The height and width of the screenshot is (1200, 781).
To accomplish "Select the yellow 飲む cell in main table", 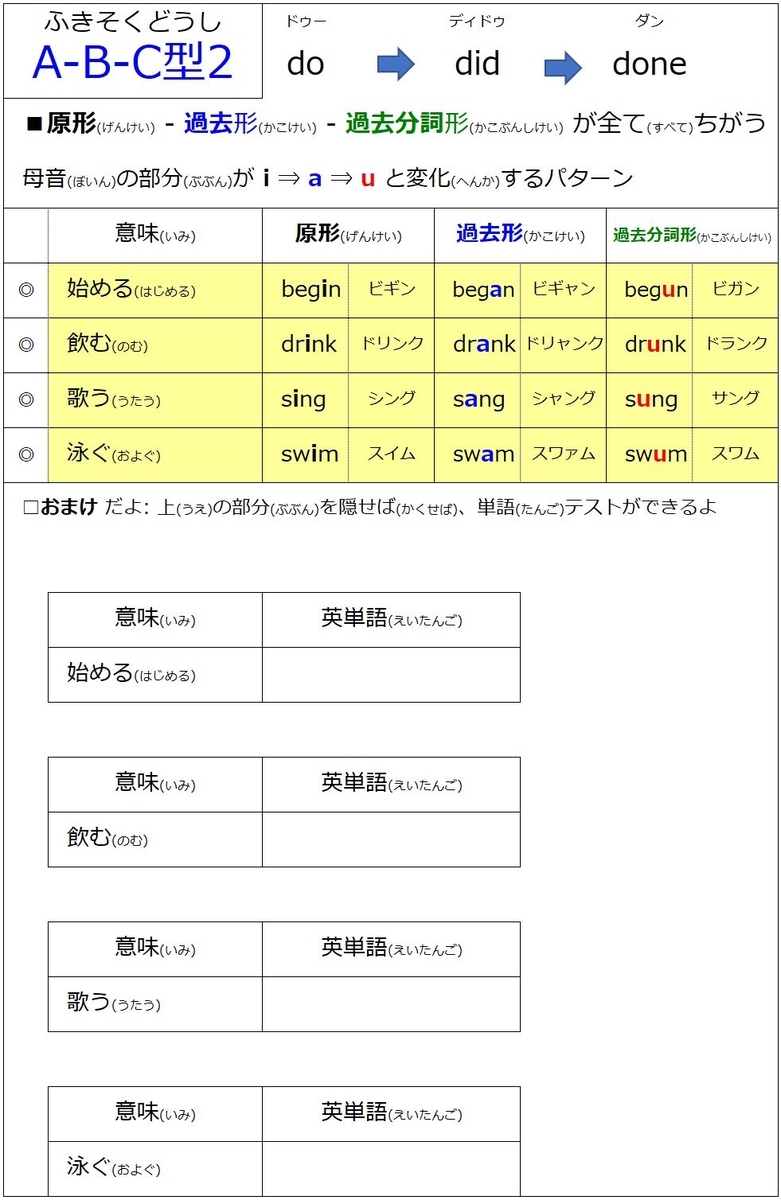I will coord(155,345).
